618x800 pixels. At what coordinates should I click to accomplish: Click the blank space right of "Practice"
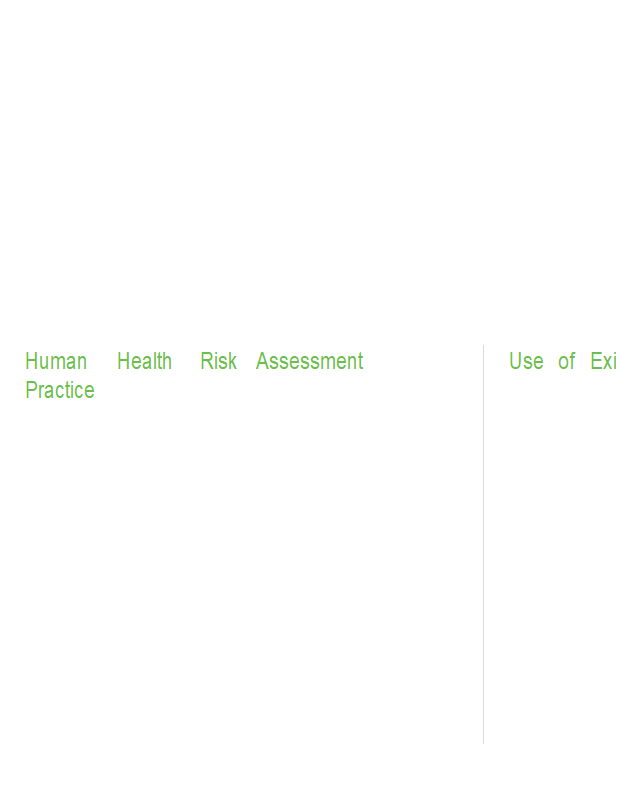[250, 391]
